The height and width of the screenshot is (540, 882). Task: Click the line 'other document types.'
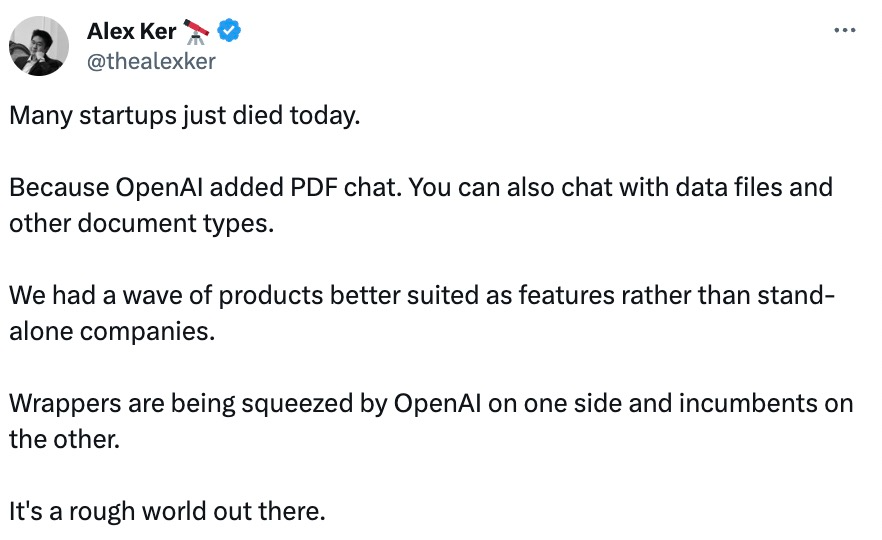[142, 224]
